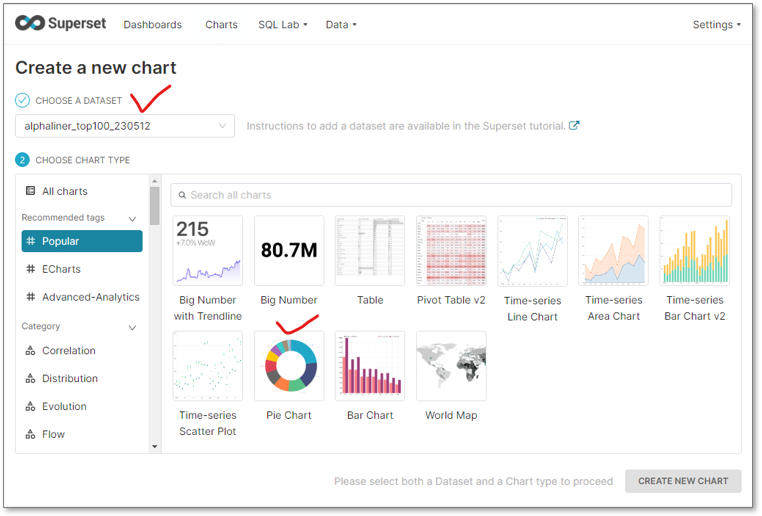Viewport: 762px width, 516px height.
Task: Focus the Search all charts field
Action: coord(451,195)
